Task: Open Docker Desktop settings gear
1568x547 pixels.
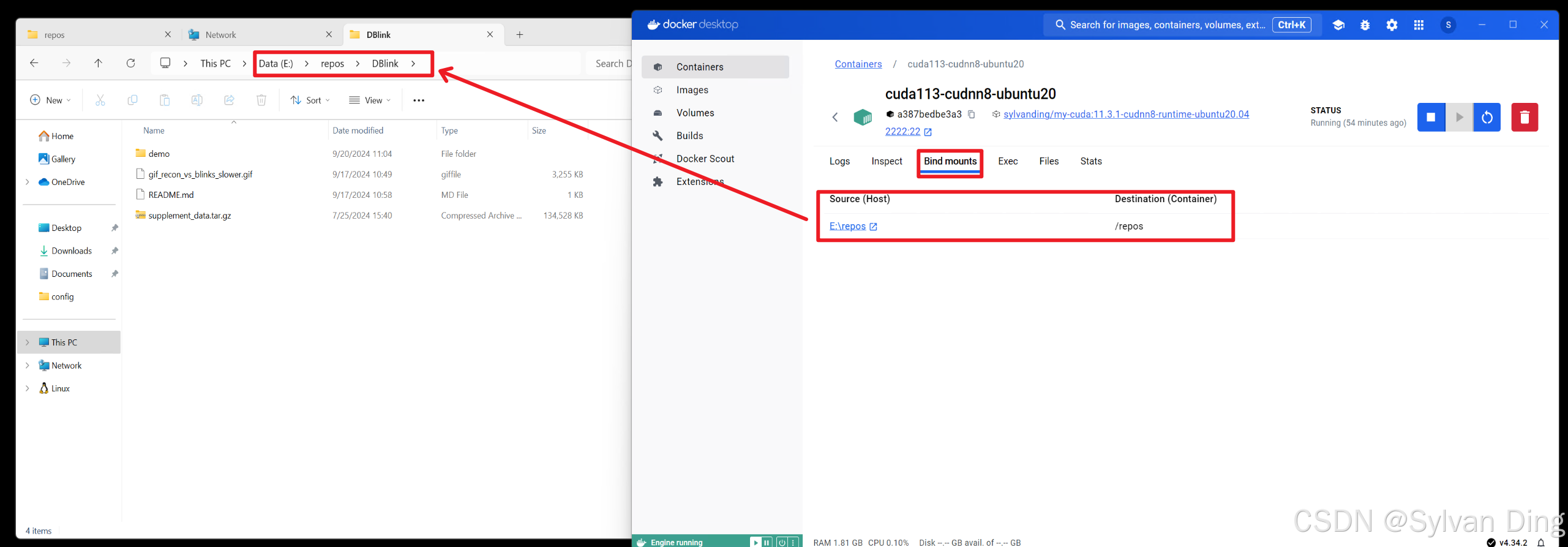Action: click(1392, 25)
